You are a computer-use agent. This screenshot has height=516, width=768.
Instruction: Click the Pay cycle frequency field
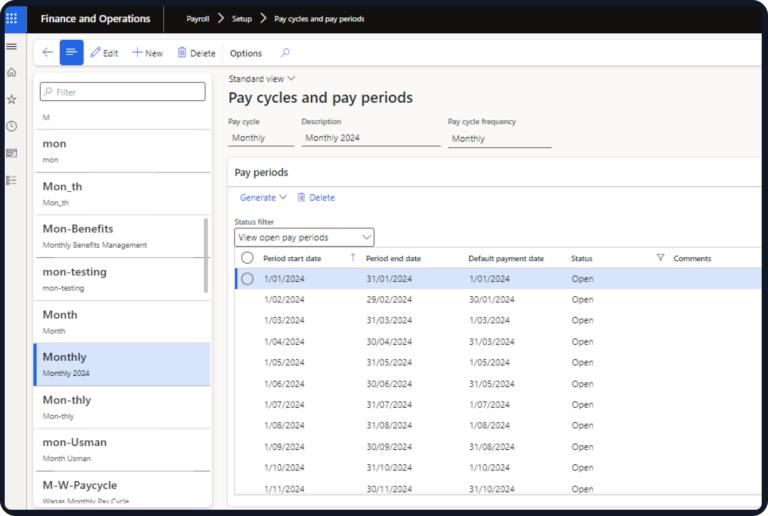click(x=500, y=139)
